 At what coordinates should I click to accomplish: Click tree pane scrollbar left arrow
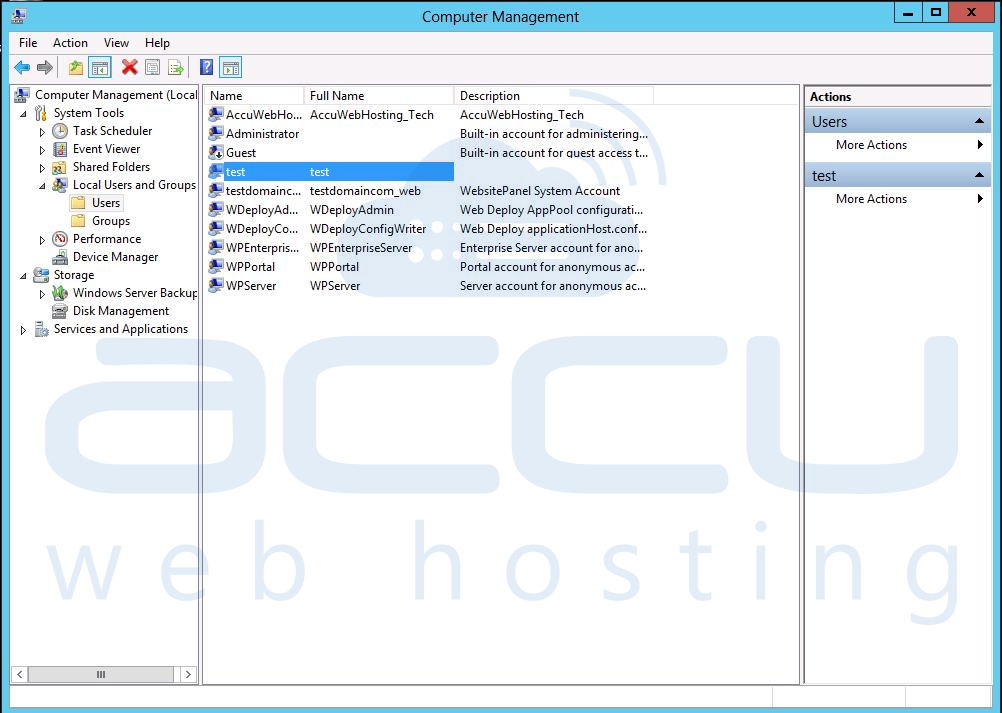20,674
